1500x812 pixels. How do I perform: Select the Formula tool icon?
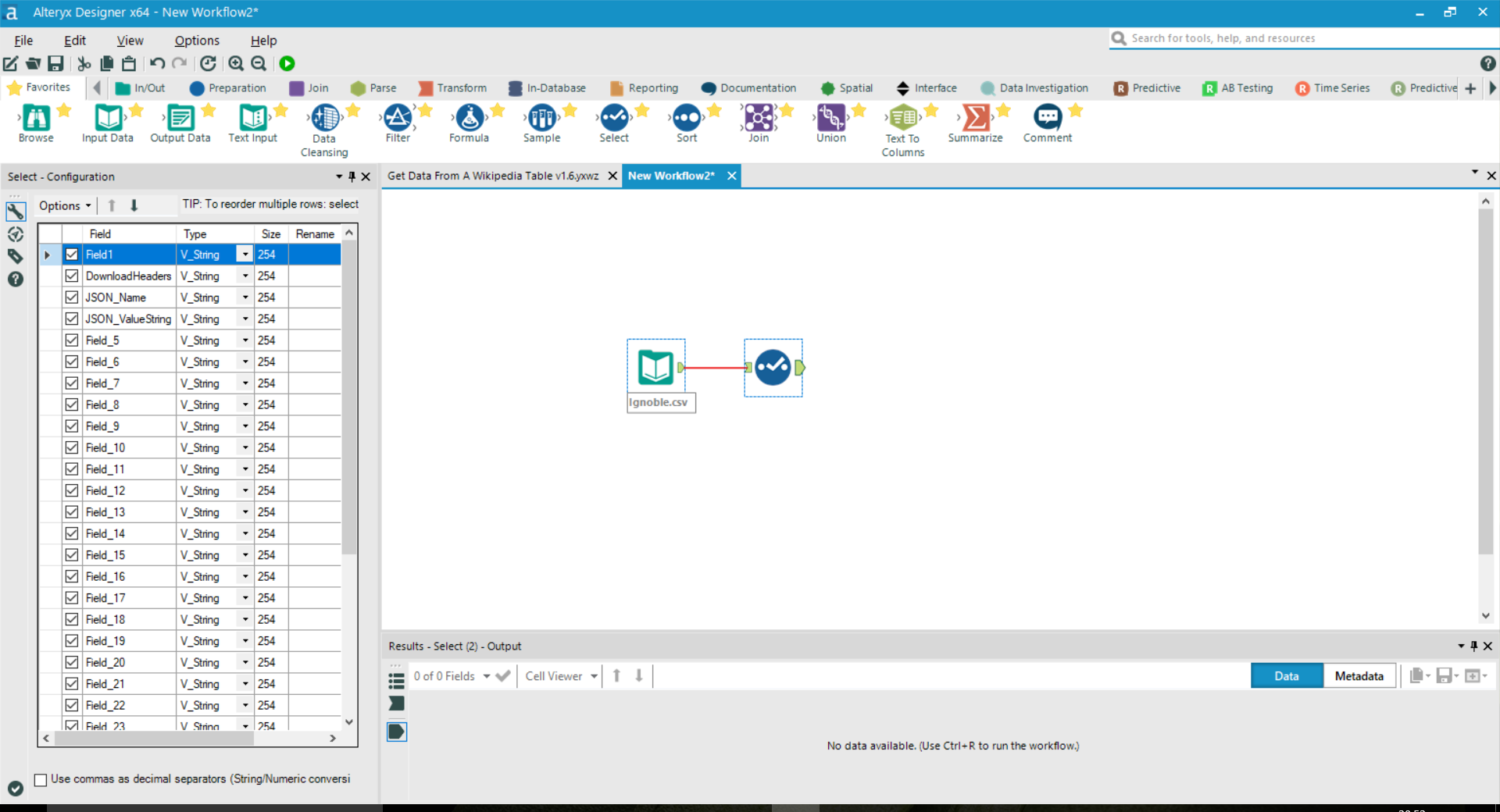[x=470, y=118]
